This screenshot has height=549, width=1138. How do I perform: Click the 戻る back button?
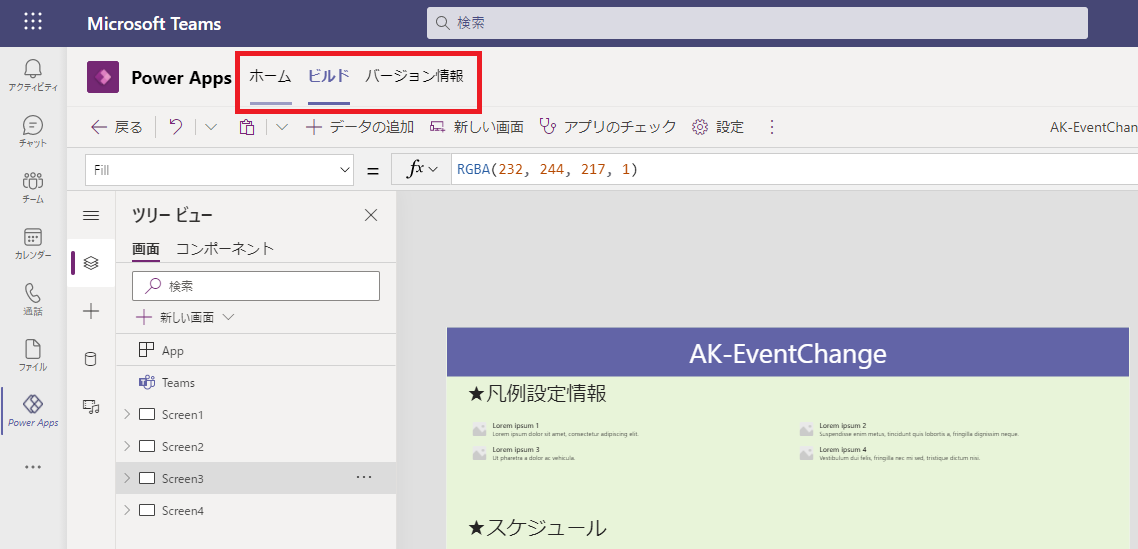point(117,127)
